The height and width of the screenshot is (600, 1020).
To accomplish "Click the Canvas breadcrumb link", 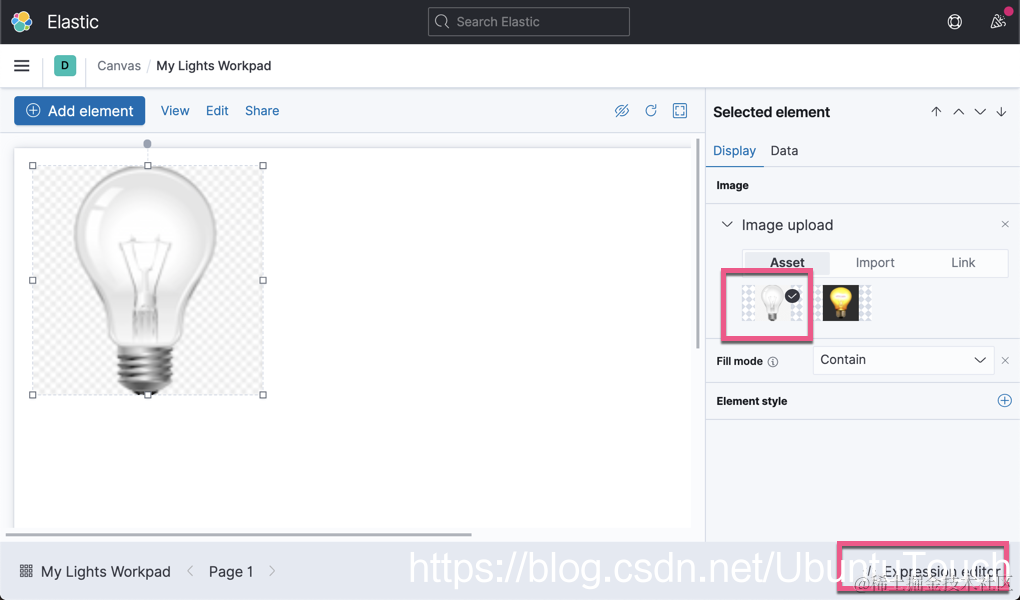I will pos(119,66).
